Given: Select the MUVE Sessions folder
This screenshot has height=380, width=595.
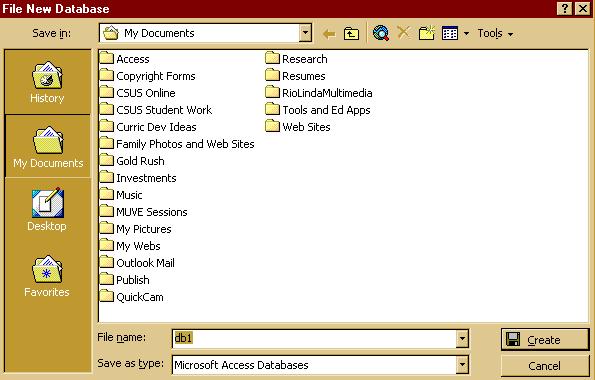Looking at the screenshot, I should click(x=144, y=212).
